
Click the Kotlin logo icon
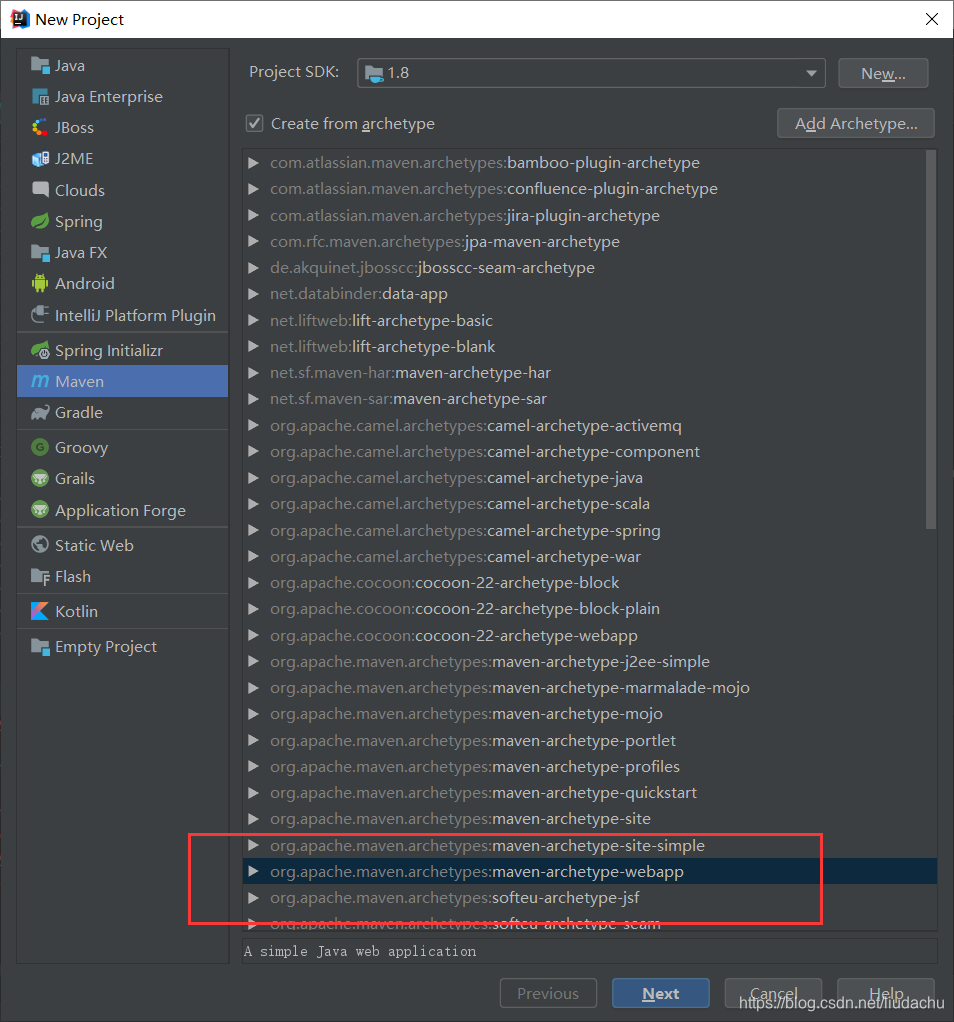coord(40,611)
